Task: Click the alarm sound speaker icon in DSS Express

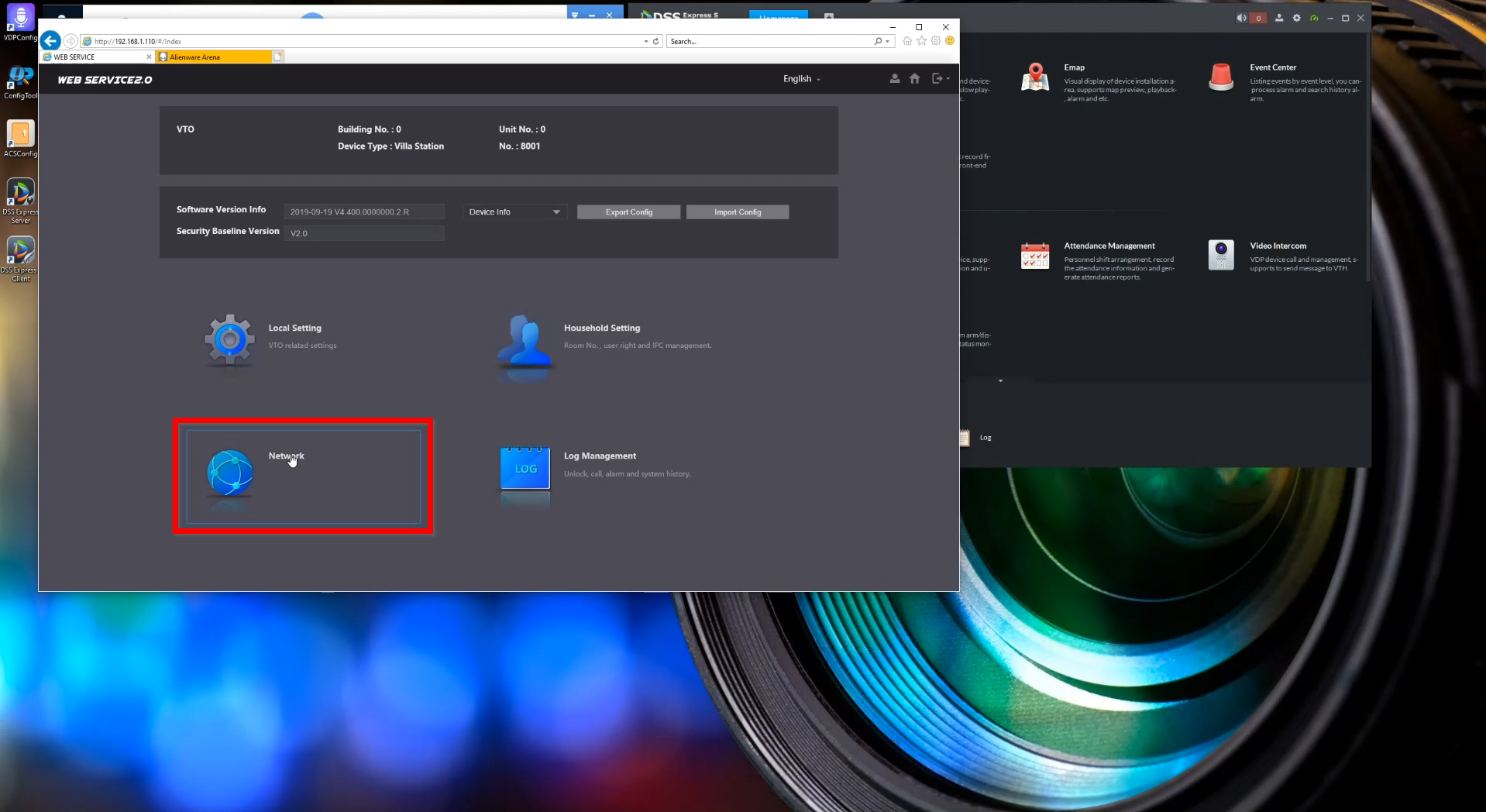Action: [x=1241, y=18]
